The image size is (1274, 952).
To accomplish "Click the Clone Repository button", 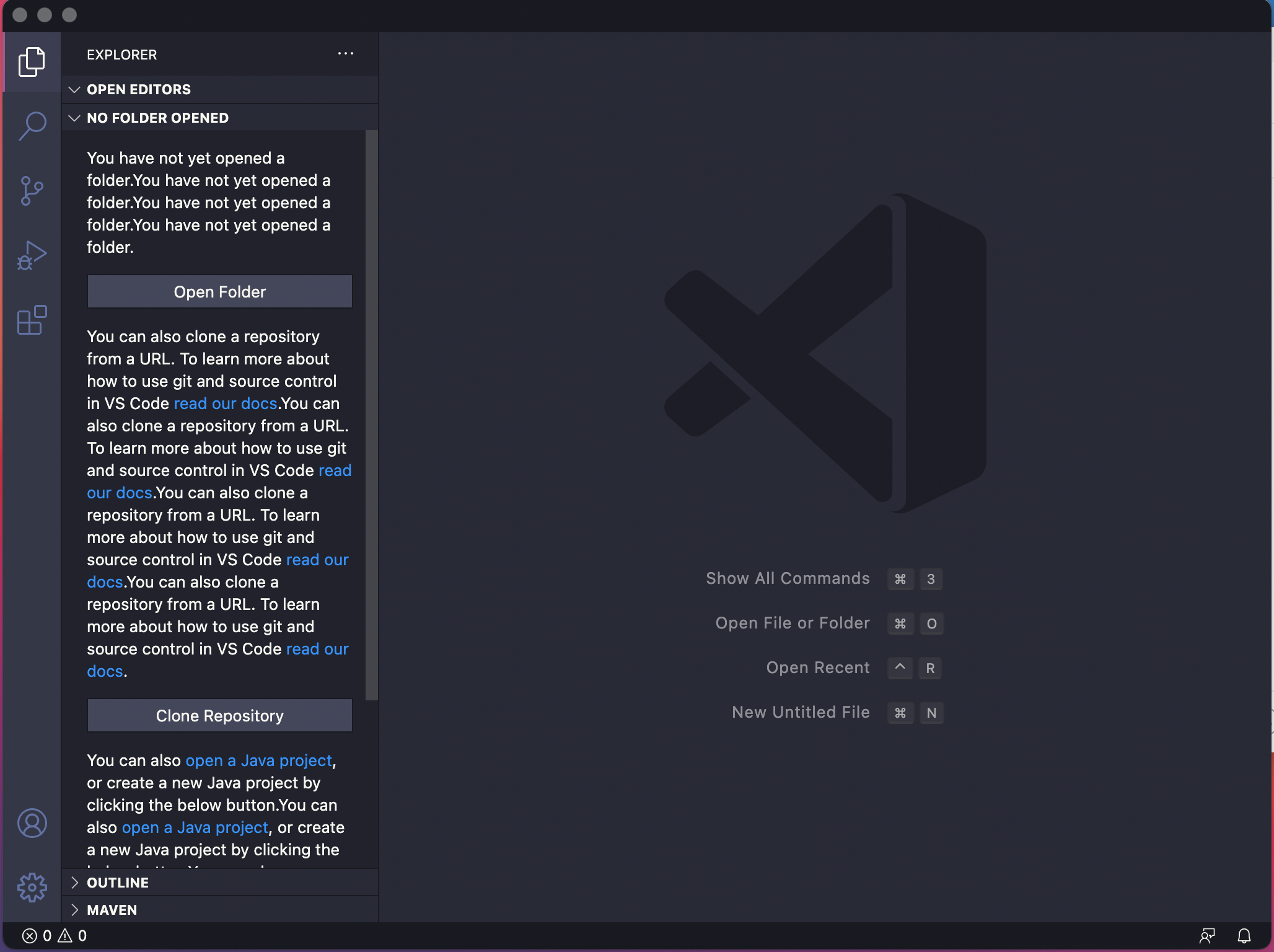I will (x=220, y=715).
